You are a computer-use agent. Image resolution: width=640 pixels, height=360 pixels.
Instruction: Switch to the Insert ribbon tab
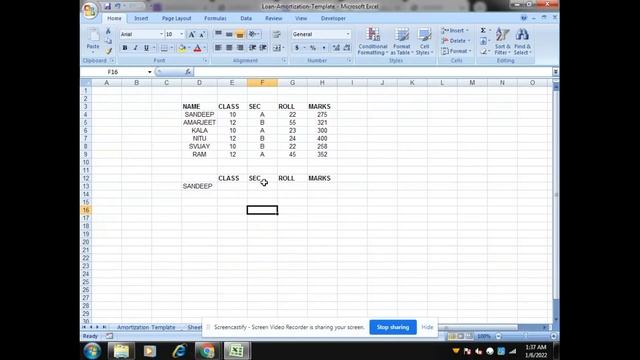141,18
